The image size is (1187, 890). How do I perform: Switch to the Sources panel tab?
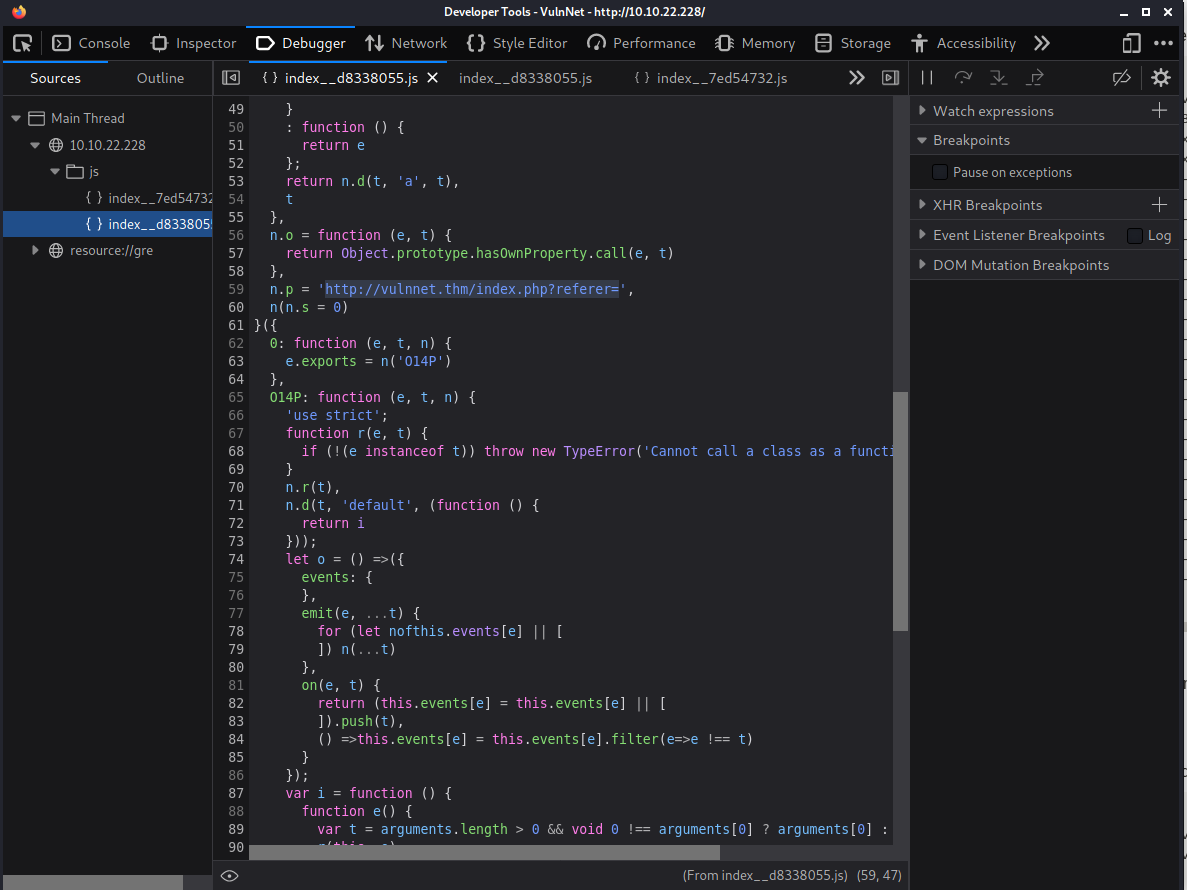(55, 78)
